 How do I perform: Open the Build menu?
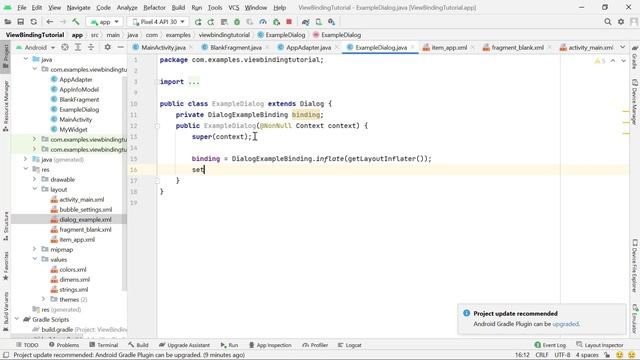(x=178, y=8)
